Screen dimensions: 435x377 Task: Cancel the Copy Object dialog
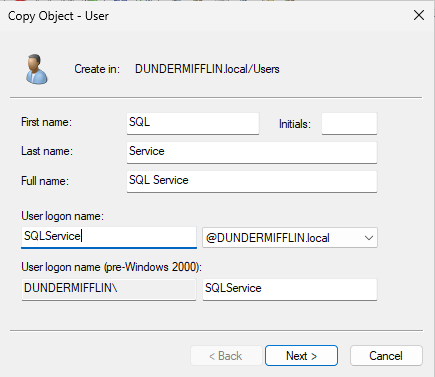[386, 356]
